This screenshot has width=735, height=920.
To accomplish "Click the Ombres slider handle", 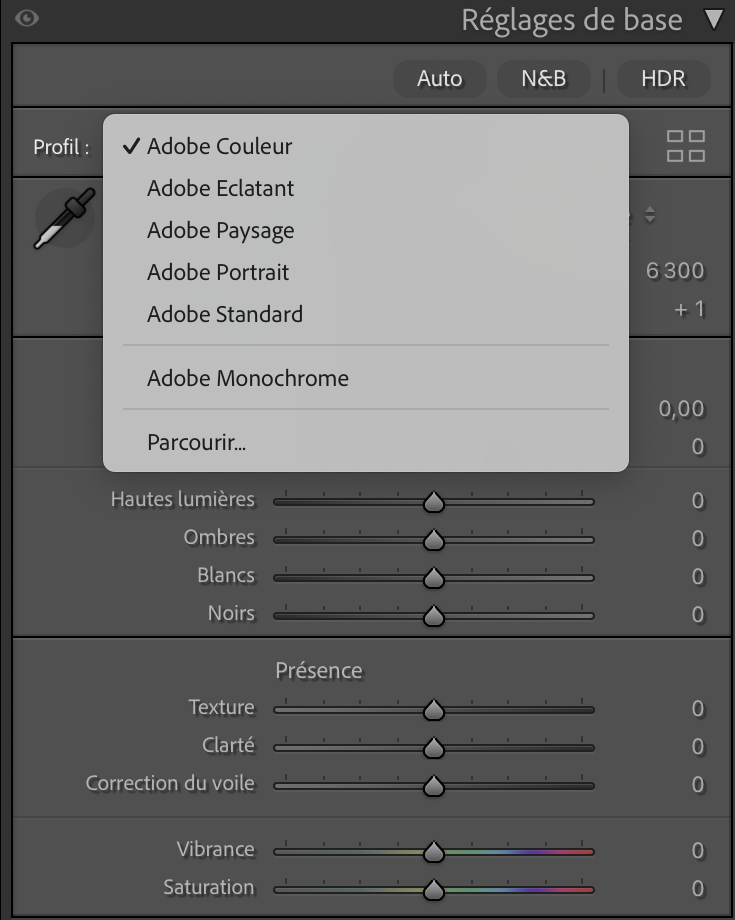I will 433,540.
